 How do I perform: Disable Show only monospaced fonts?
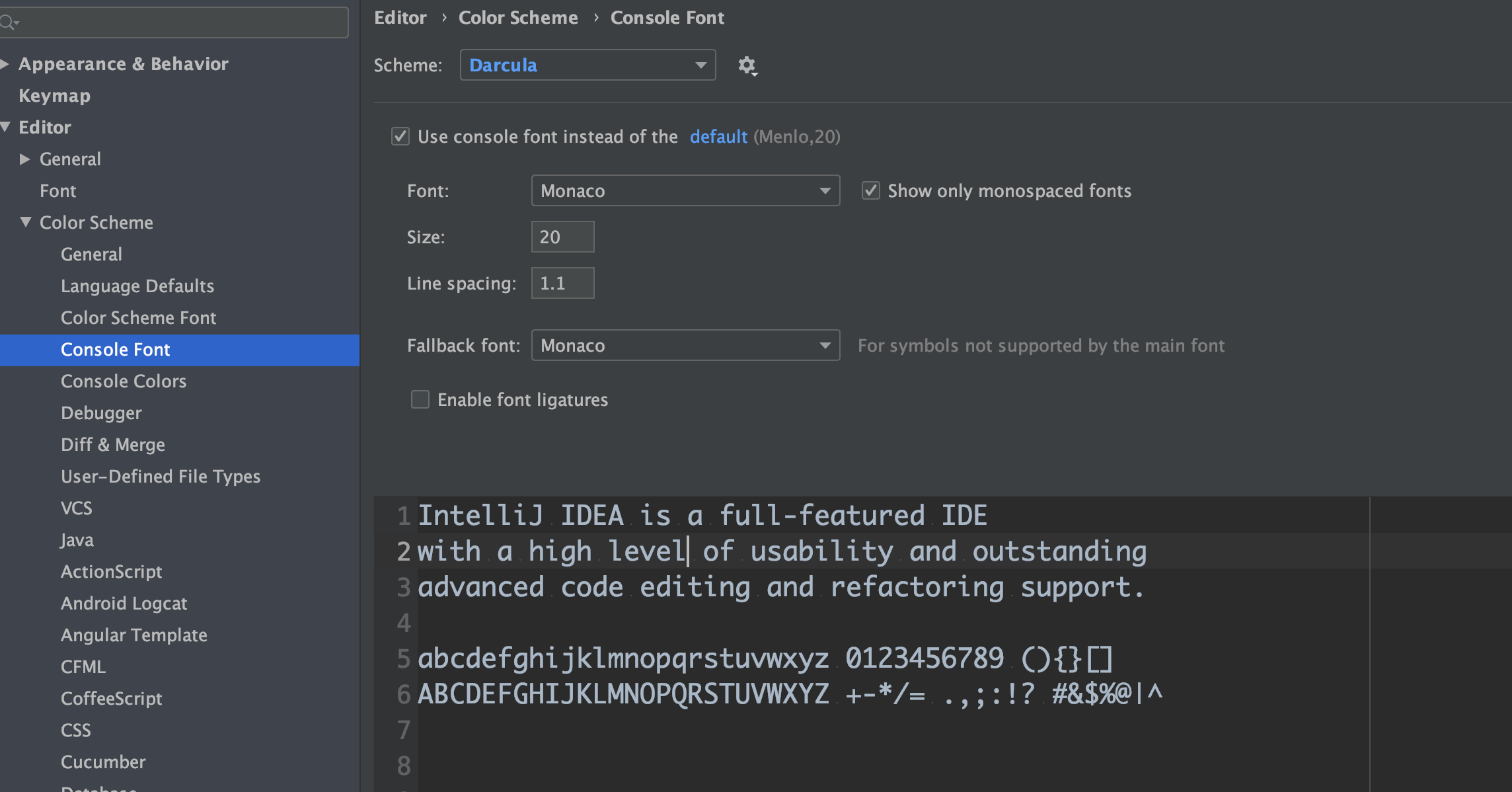[870, 190]
